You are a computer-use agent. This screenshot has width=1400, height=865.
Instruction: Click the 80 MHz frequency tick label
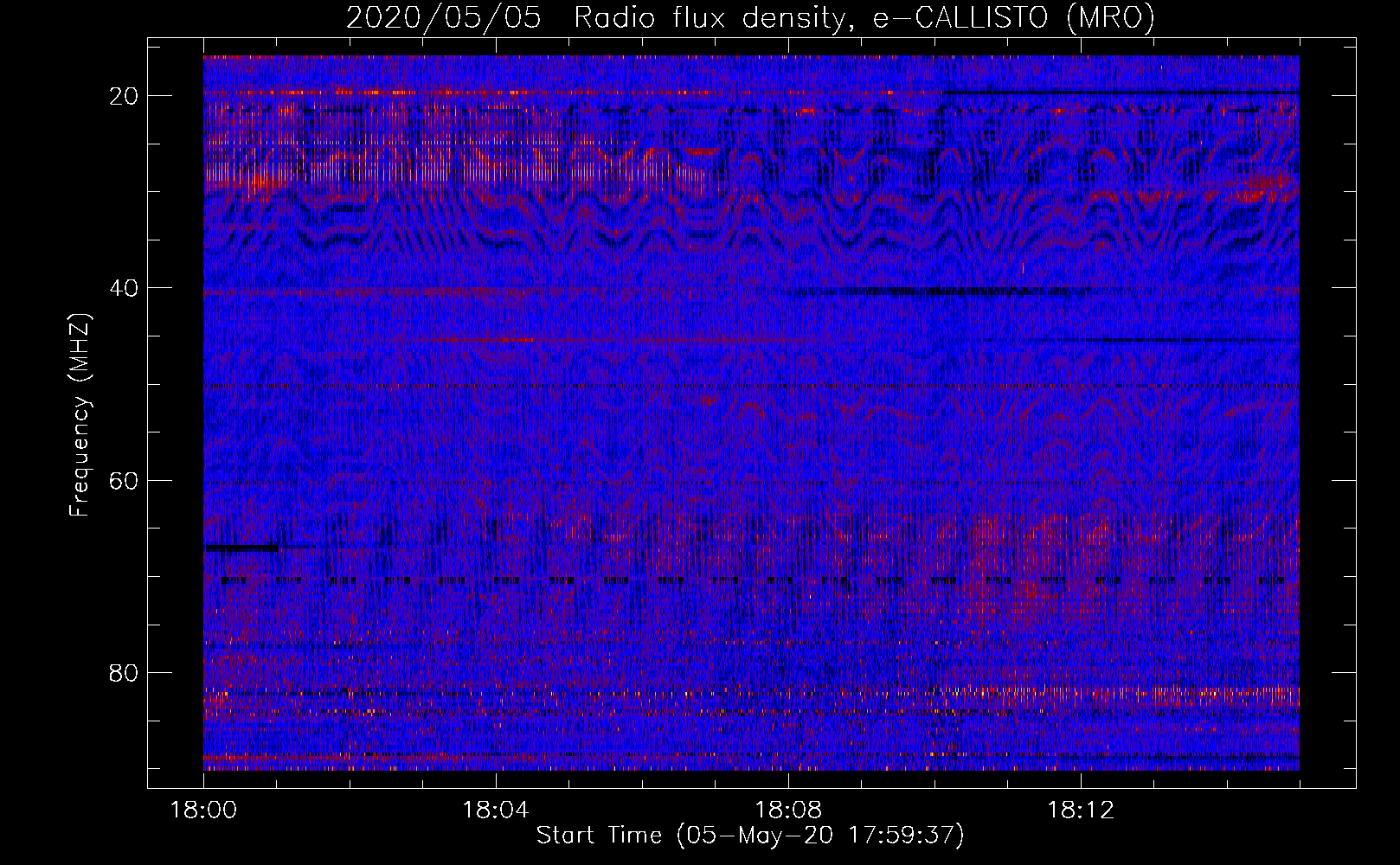(124, 673)
